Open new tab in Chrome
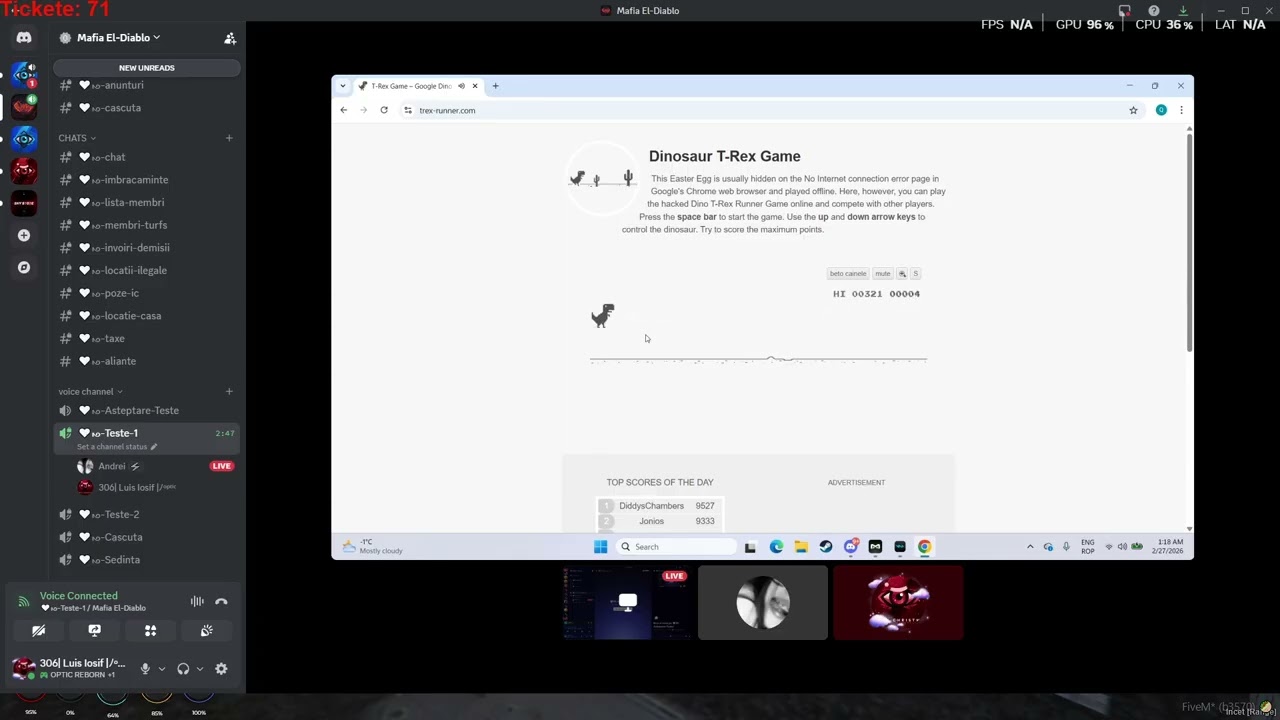 (x=495, y=86)
